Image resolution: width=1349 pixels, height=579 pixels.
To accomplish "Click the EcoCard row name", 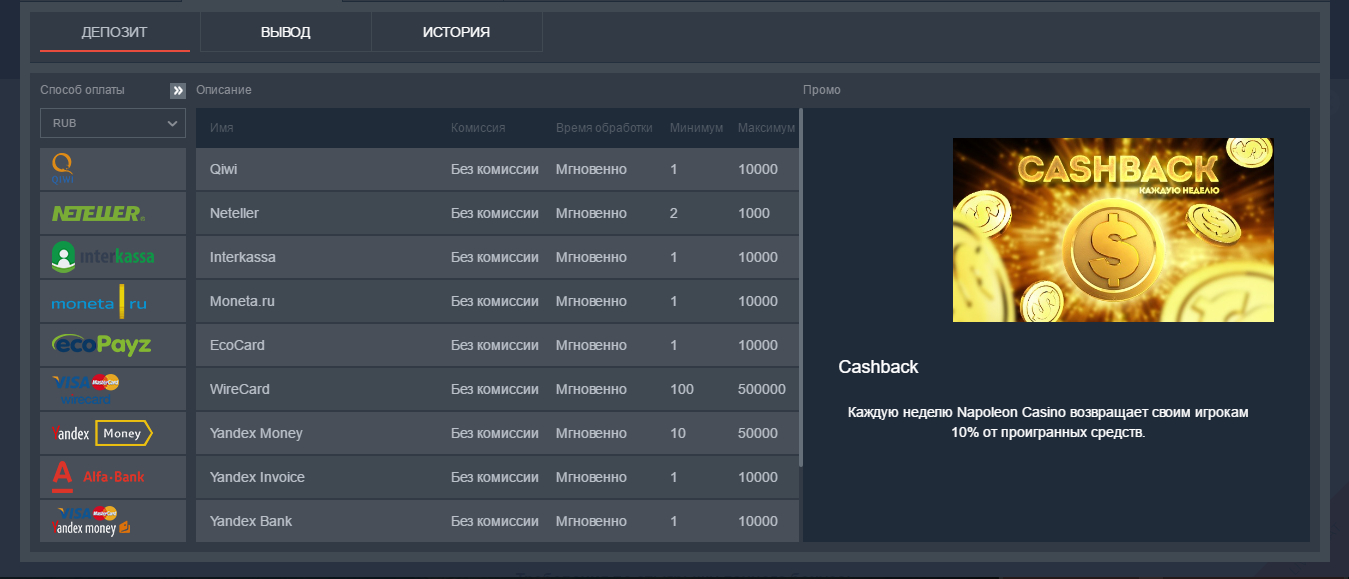I will point(238,345).
